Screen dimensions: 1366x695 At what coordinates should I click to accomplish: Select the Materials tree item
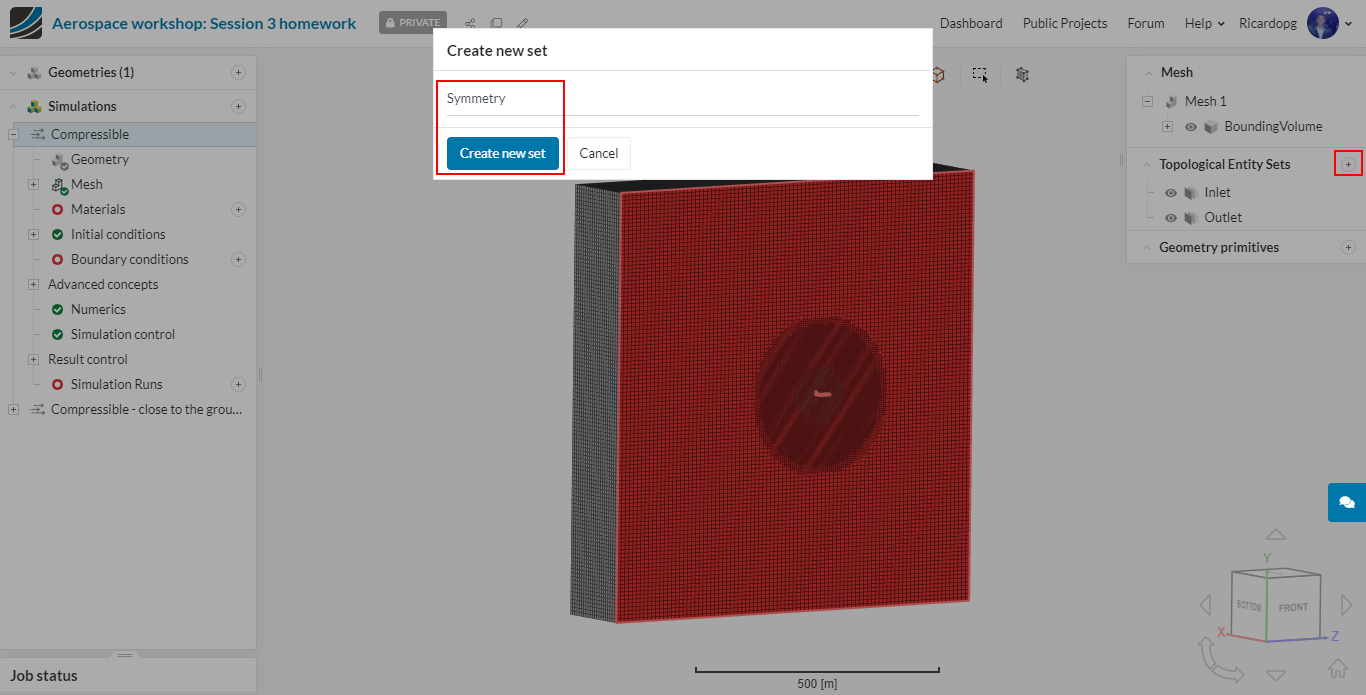point(98,209)
